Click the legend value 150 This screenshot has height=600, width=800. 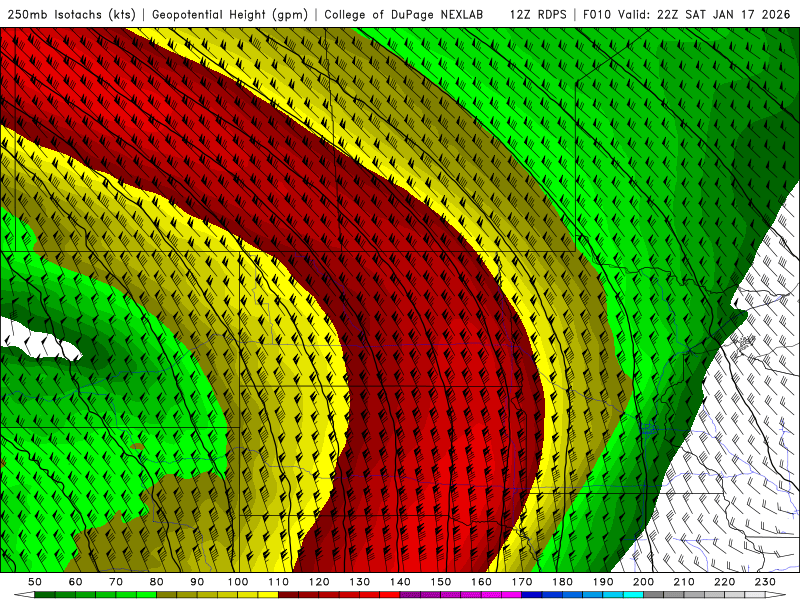440,582
